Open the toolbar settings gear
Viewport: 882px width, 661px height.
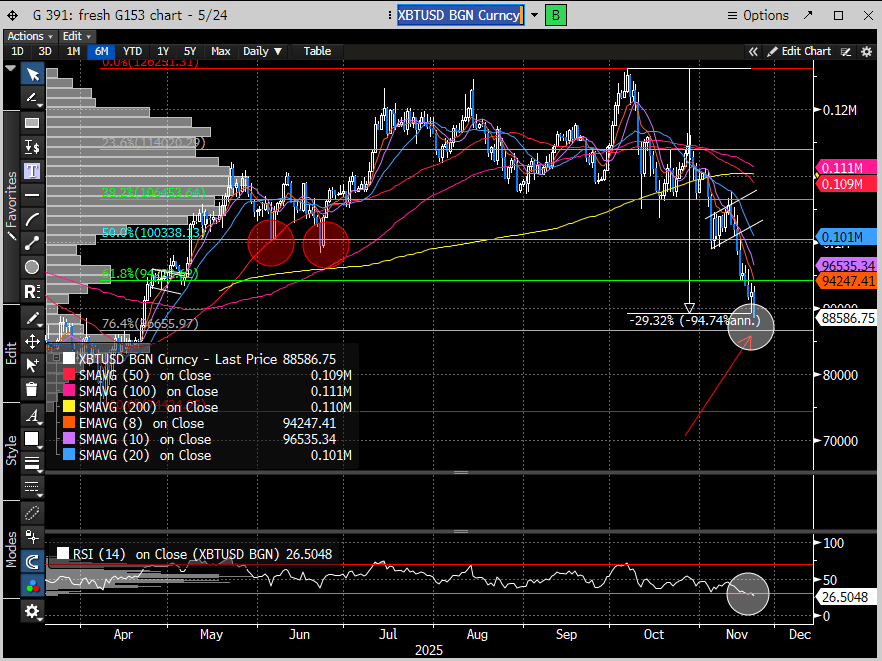(32, 610)
